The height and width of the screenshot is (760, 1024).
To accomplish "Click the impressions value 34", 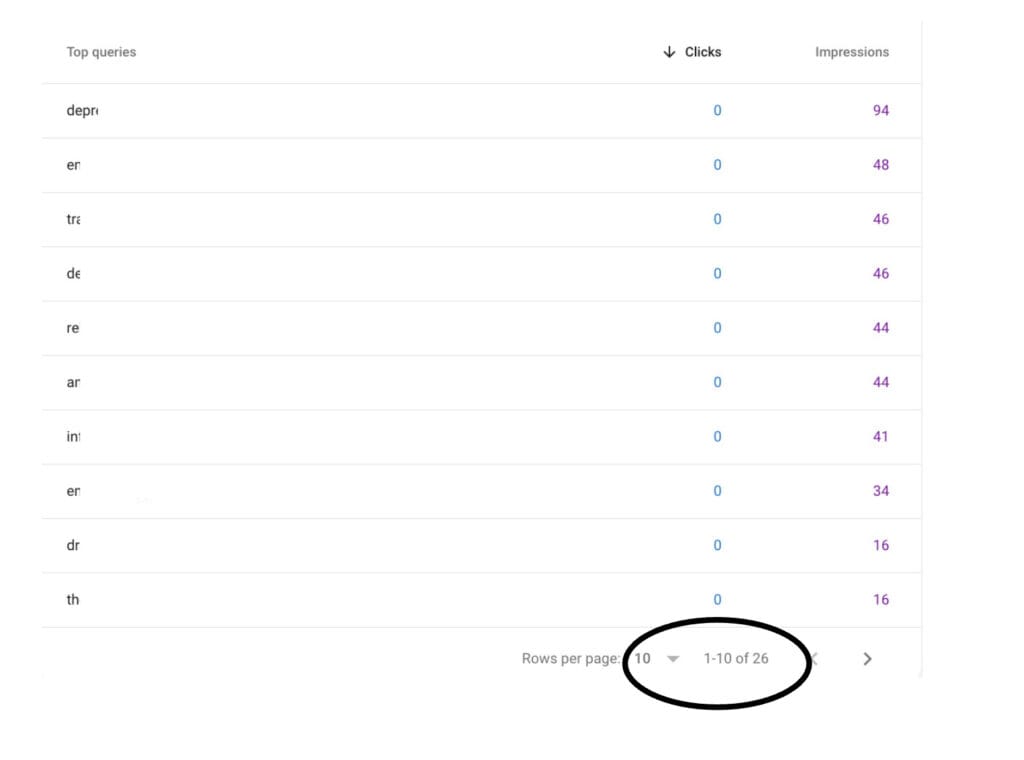I will [880, 491].
